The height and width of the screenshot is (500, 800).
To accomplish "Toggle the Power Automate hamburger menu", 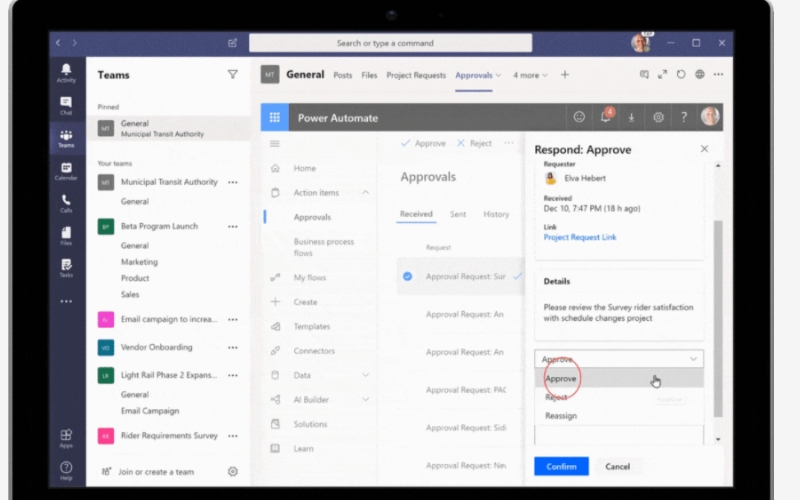I will click(x=274, y=144).
